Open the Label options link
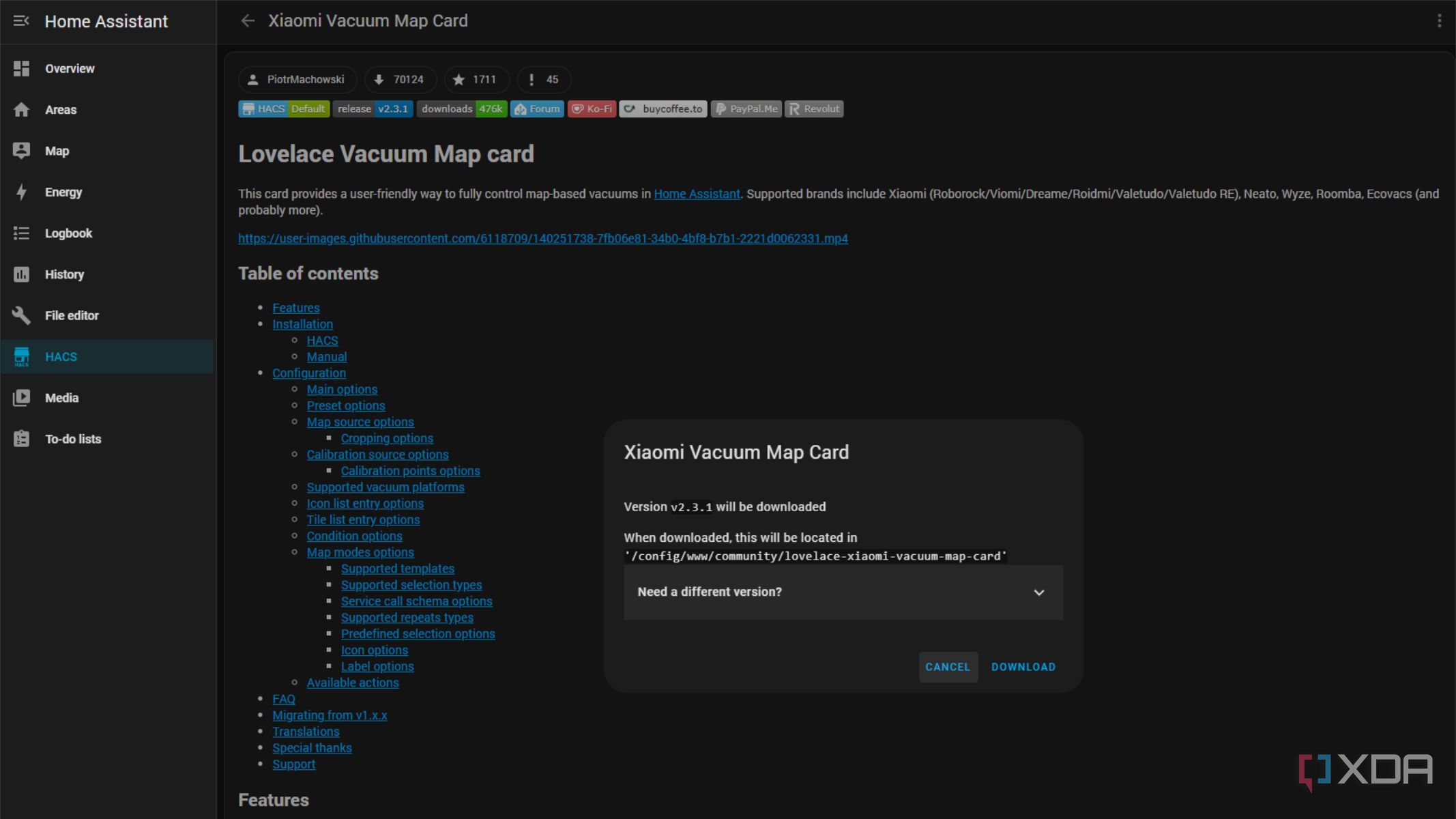Screen dimensions: 1456x819 [377, 667]
